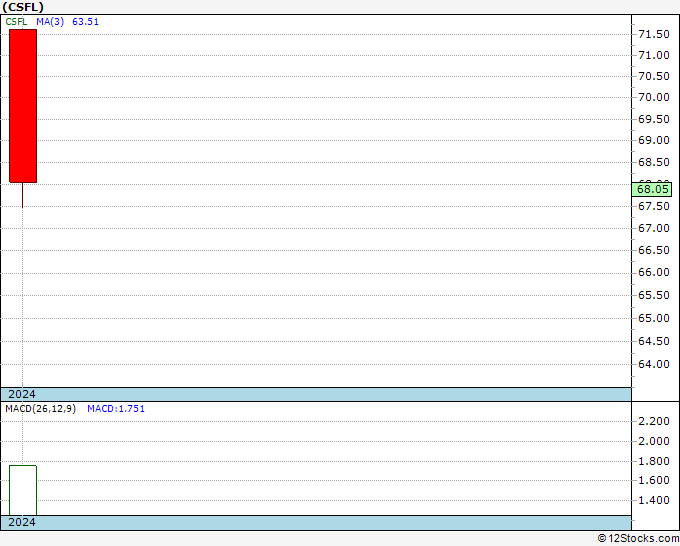680x546 pixels.
Task: Click the 68.50 price axis label
Action: point(654,162)
